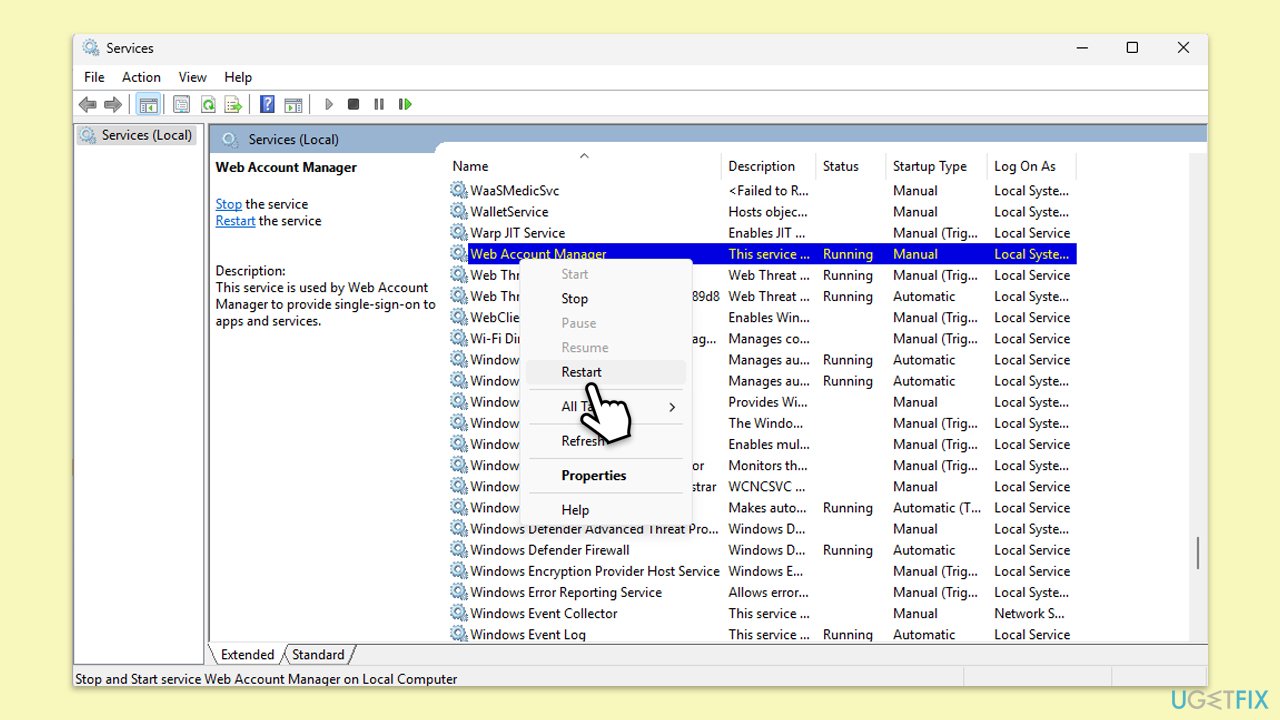The width and height of the screenshot is (1280, 720).
Task: Click the gear icon beside WaaSMedicSvc
Action: click(x=459, y=190)
